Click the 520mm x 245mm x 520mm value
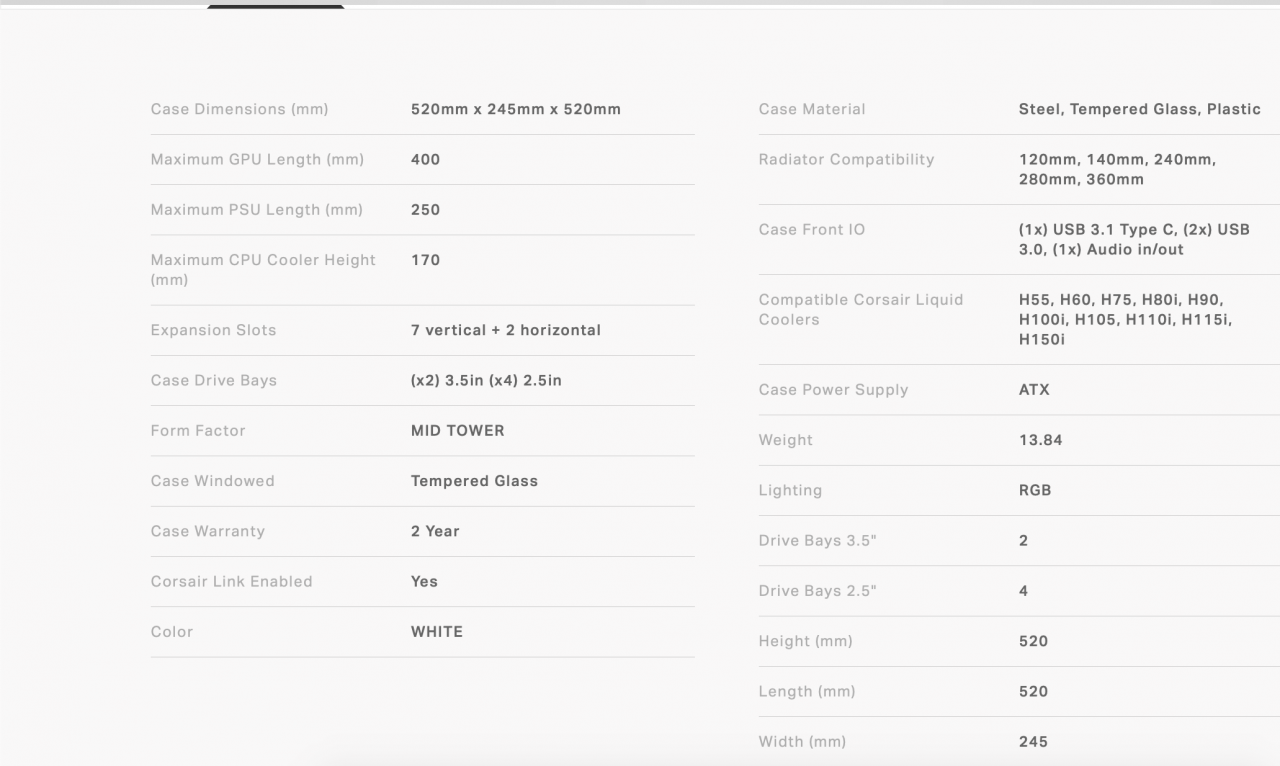1280x766 pixels. 515,109
